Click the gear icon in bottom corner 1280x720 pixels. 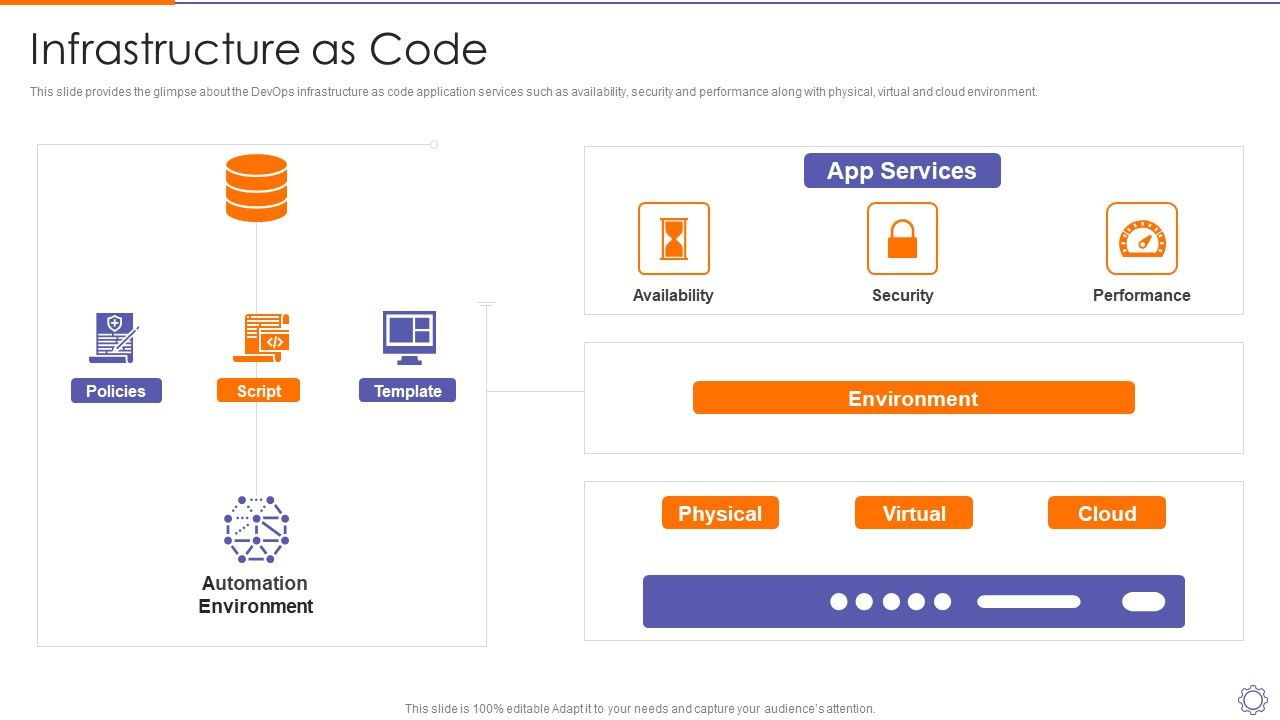click(x=1253, y=699)
